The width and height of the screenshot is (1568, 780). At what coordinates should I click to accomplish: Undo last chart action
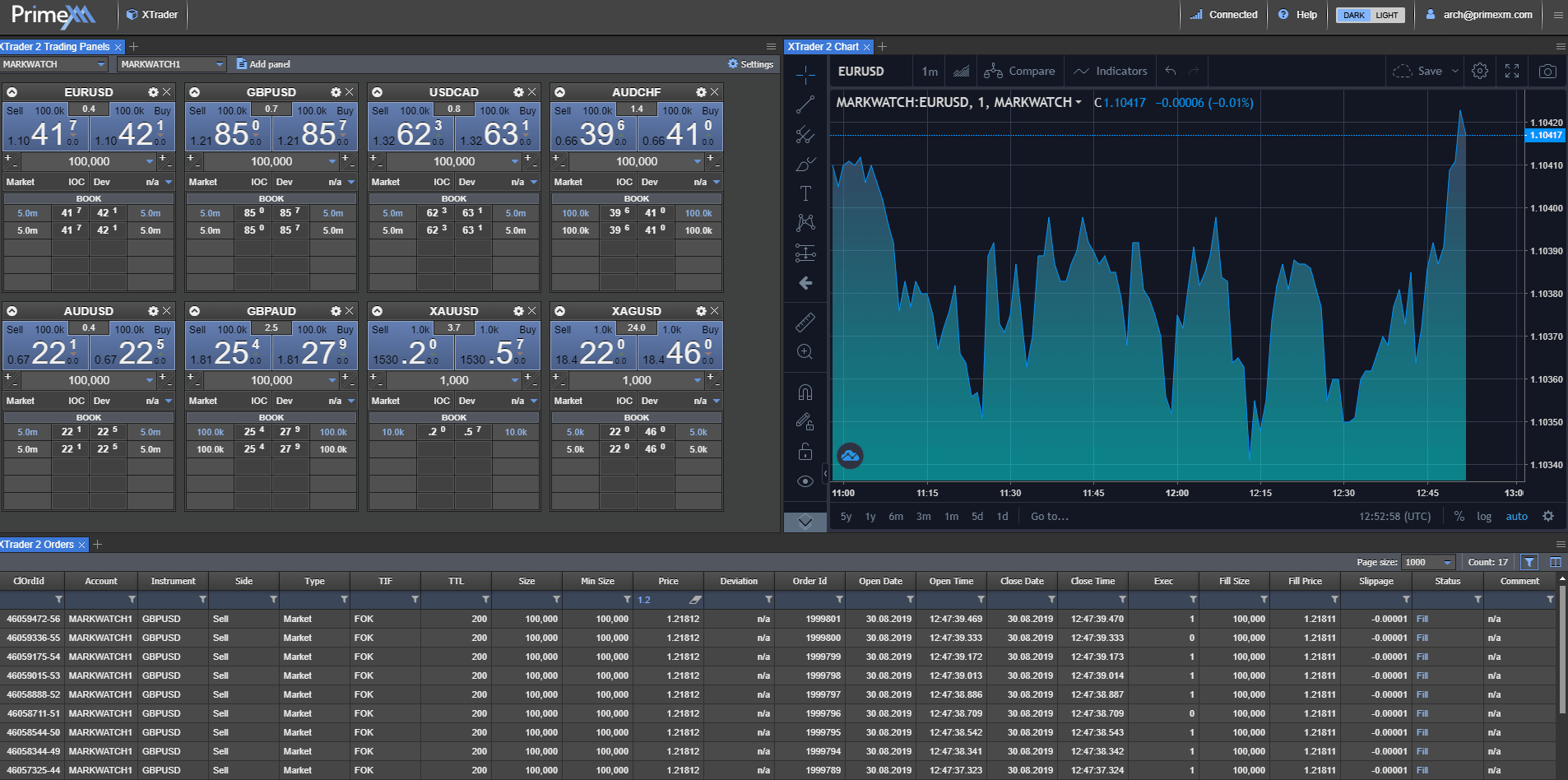(x=1171, y=72)
